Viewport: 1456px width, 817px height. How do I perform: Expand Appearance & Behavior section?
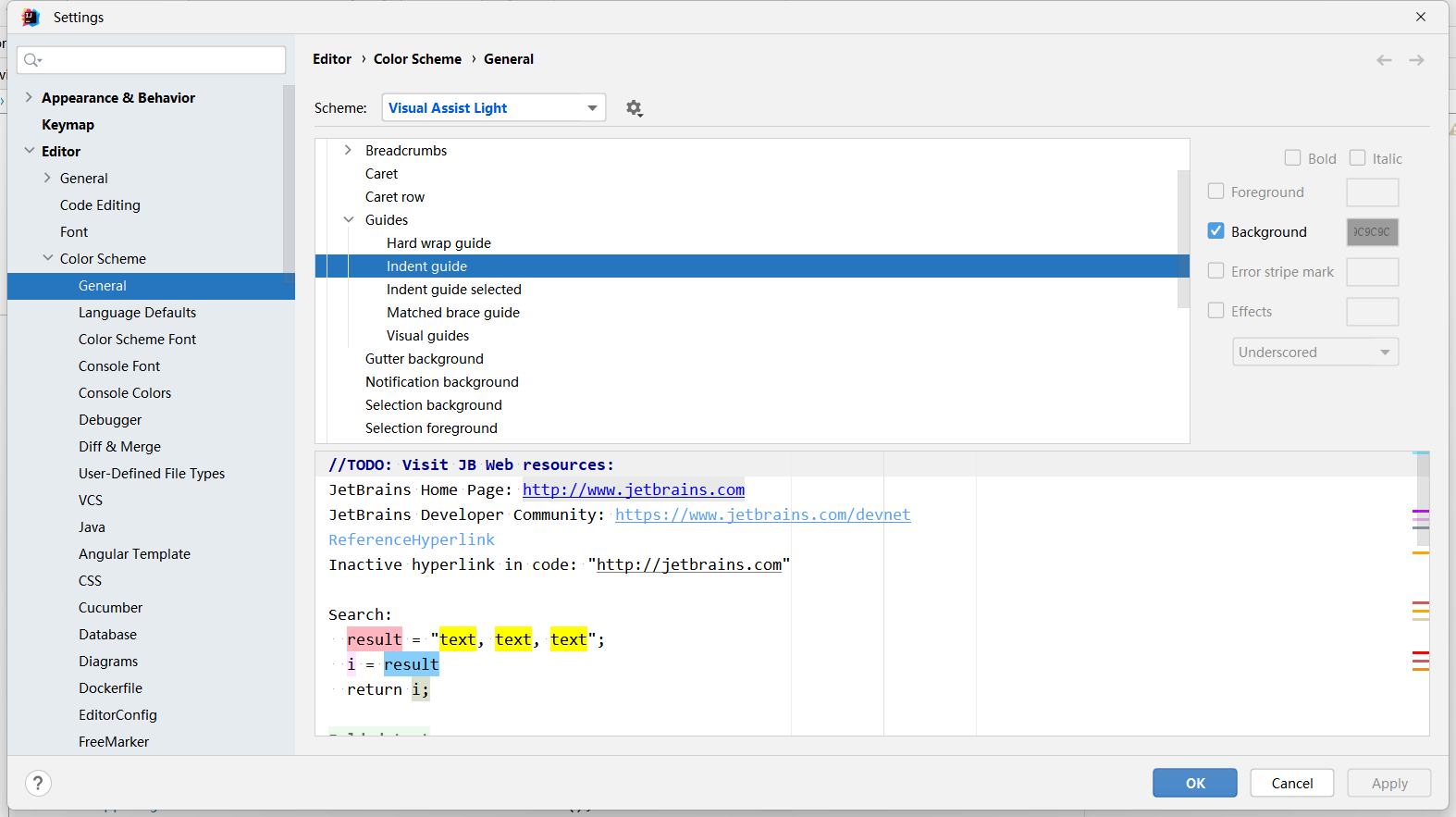click(29, 97)
